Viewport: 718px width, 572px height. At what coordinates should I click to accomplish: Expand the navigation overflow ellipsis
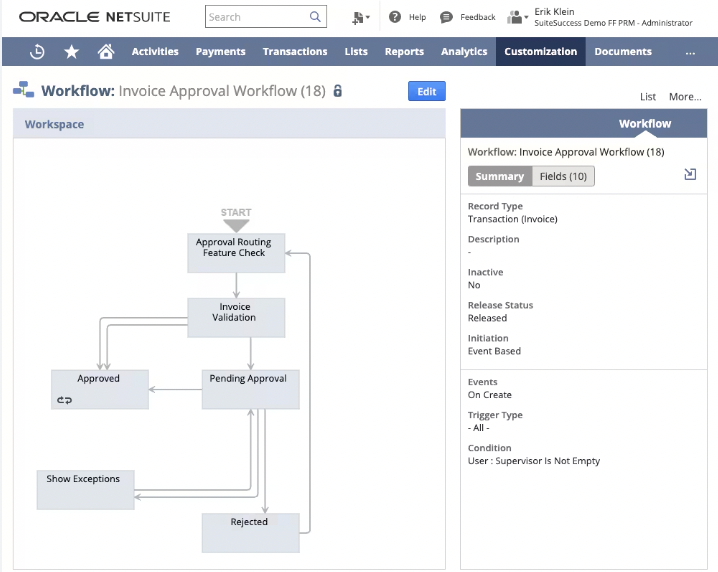690,52
